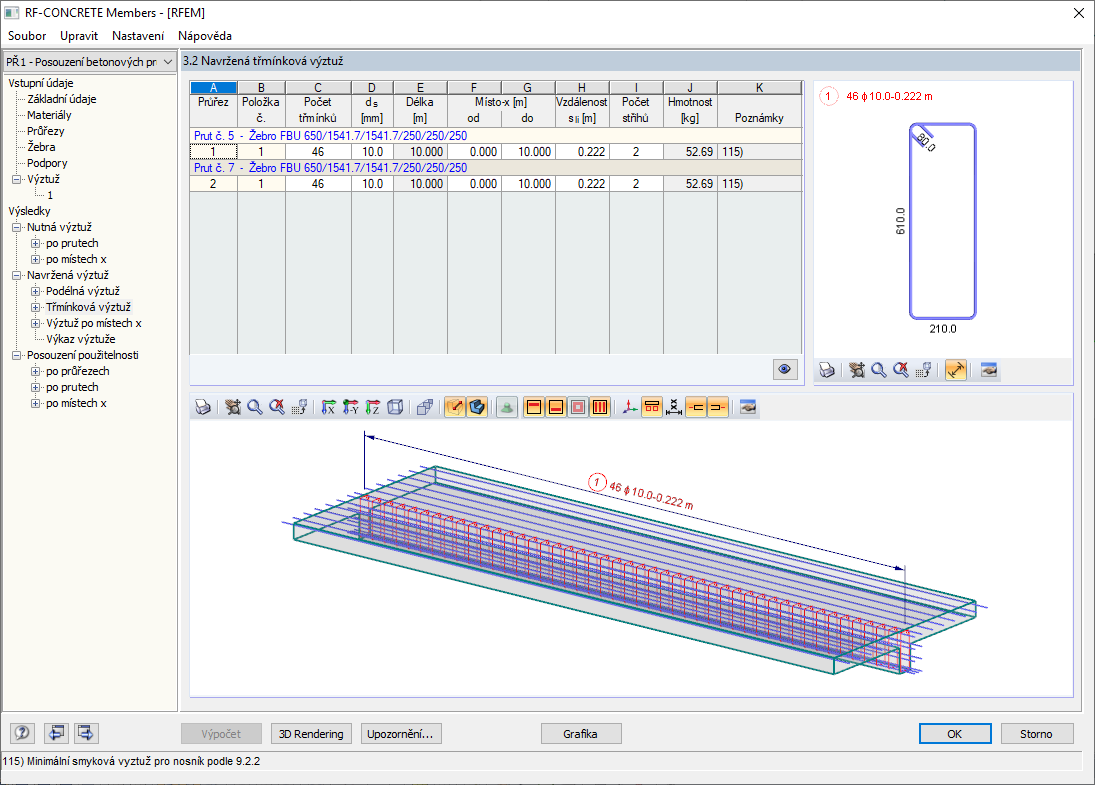Click the perspective boxes view icon
Viewport: 1095px width, 785px height.
pos(425,407)
